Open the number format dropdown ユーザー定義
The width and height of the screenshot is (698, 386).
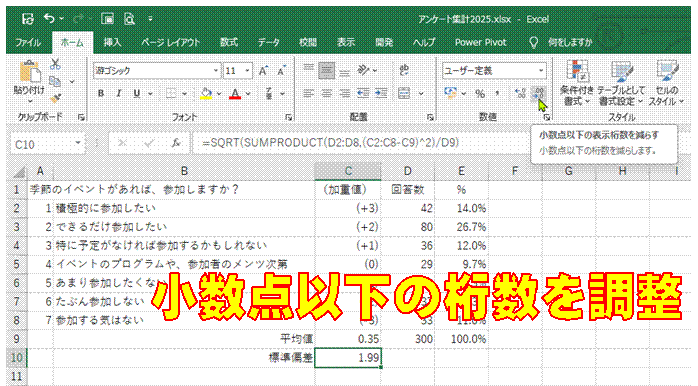tap(541, 71)
